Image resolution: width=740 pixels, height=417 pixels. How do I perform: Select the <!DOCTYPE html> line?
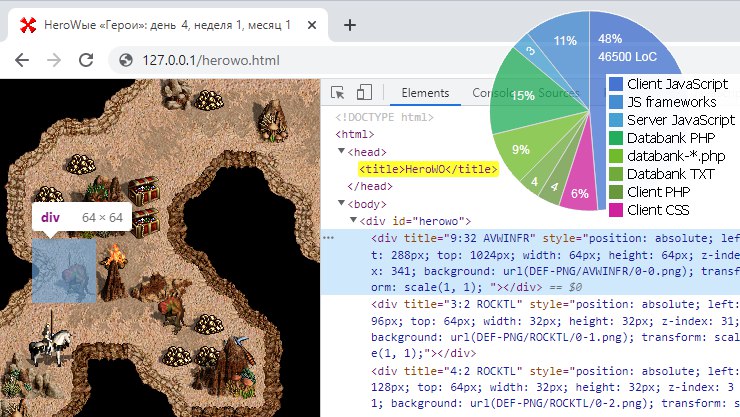[384, 117]
